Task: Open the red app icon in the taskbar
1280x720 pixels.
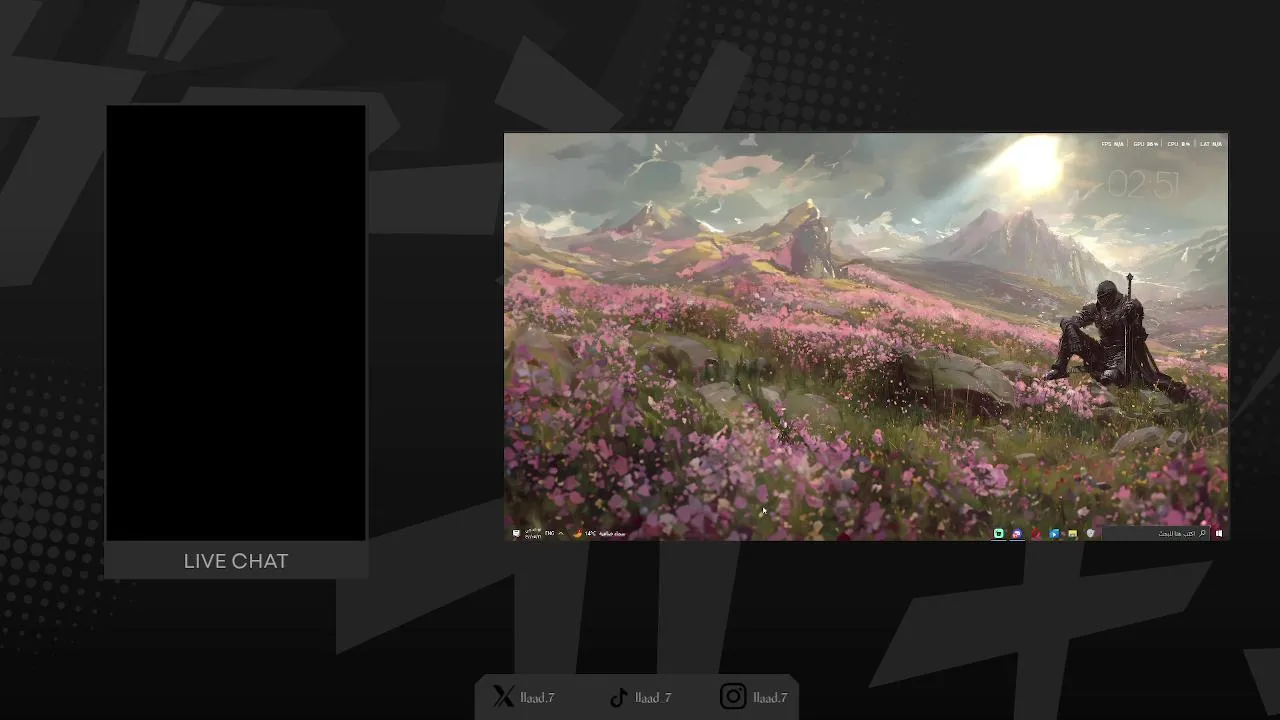Action: point(1036,534)
